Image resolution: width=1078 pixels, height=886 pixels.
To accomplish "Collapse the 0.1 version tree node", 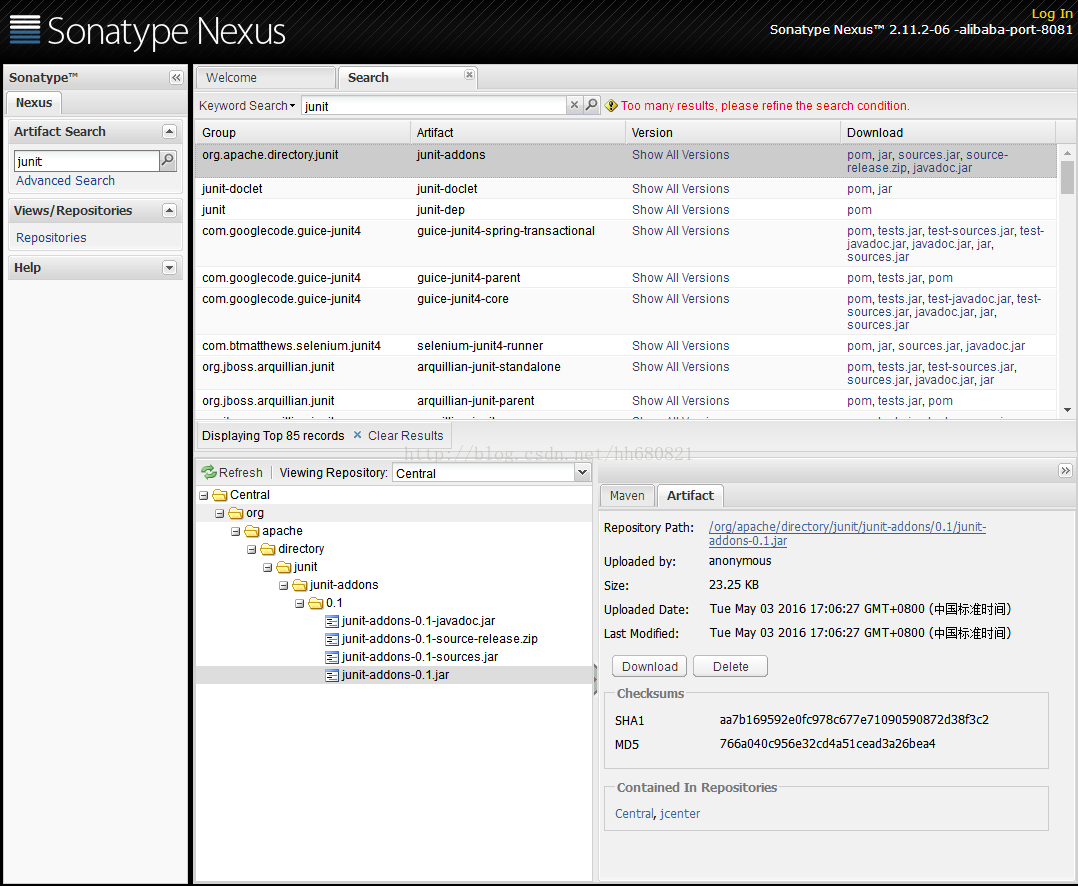I will [x=300, y=603].
